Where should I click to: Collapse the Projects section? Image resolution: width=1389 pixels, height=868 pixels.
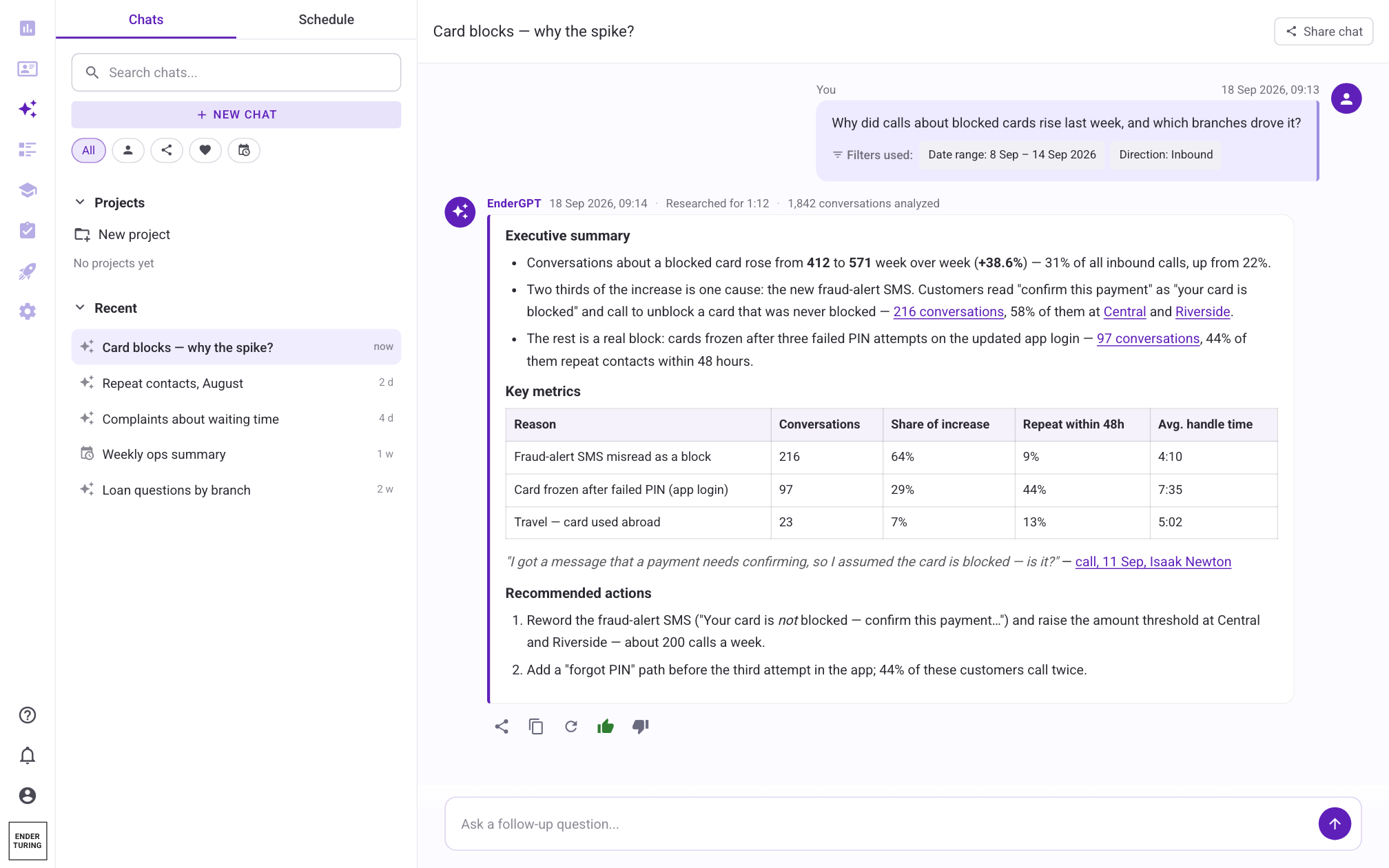[x=80, y=203]
